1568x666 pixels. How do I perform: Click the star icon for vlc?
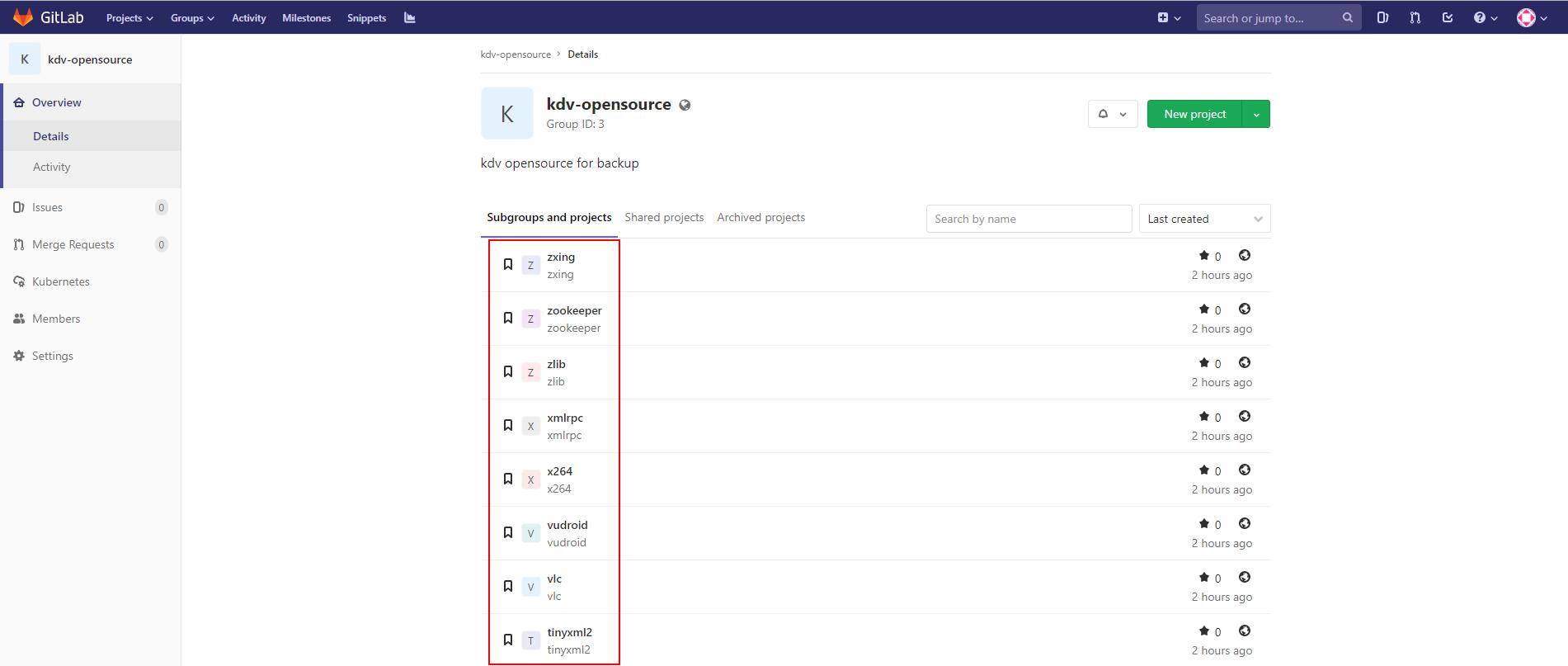click(x=1203, y=578)
